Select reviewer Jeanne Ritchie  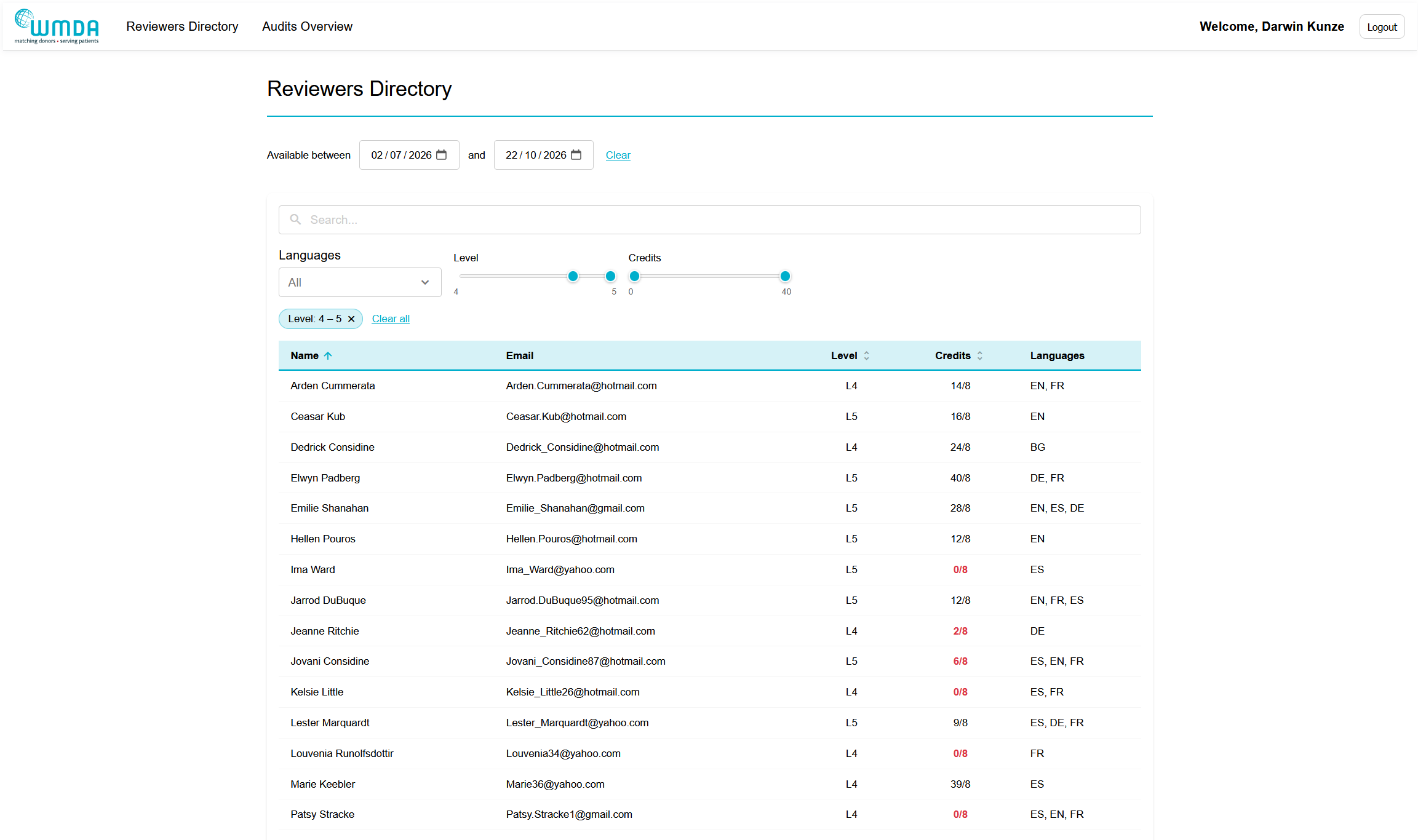tap(325, 631)
